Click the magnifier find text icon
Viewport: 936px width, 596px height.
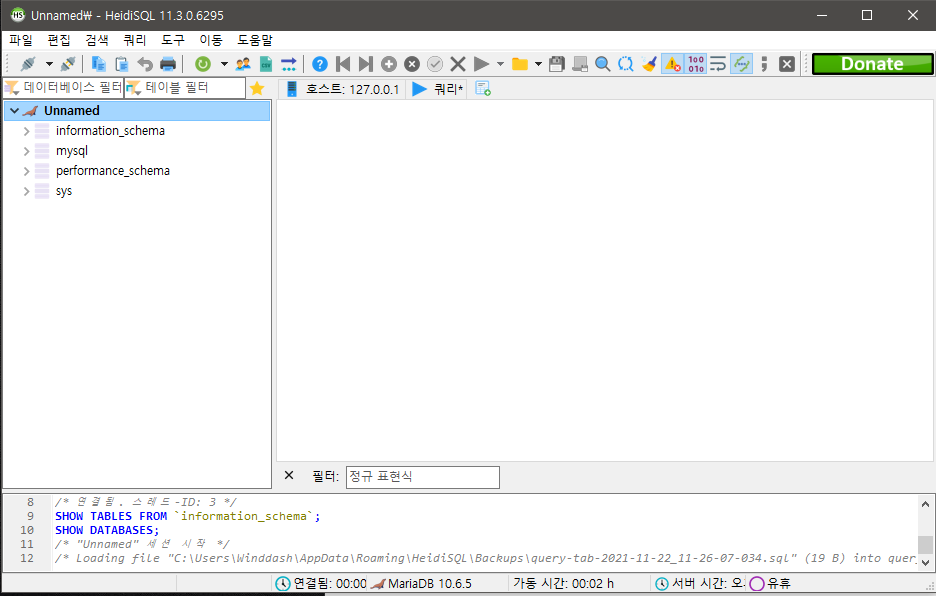[x=603, y=64]
